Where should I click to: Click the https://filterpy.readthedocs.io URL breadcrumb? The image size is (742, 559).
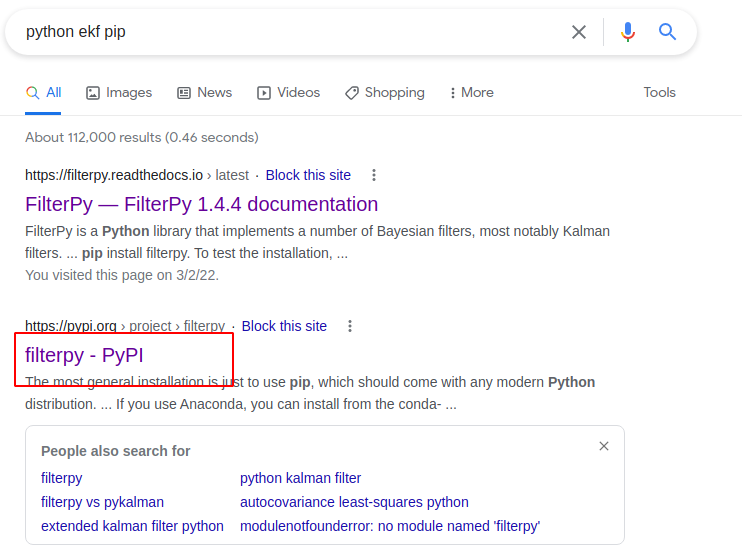pos(137,175)
